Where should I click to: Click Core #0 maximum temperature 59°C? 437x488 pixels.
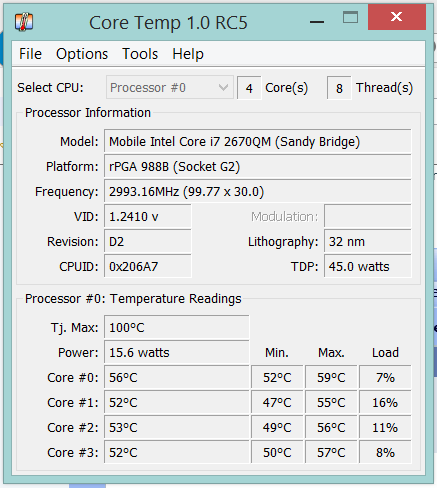coord(331,378)
